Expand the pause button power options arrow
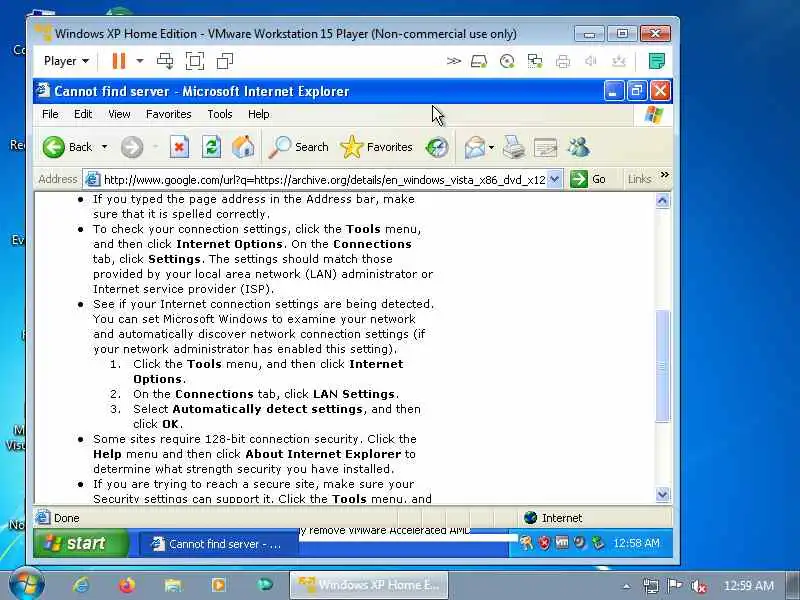The width and height of the screenshot is (800, 600). pyautogui.click(x=139, y=61)
